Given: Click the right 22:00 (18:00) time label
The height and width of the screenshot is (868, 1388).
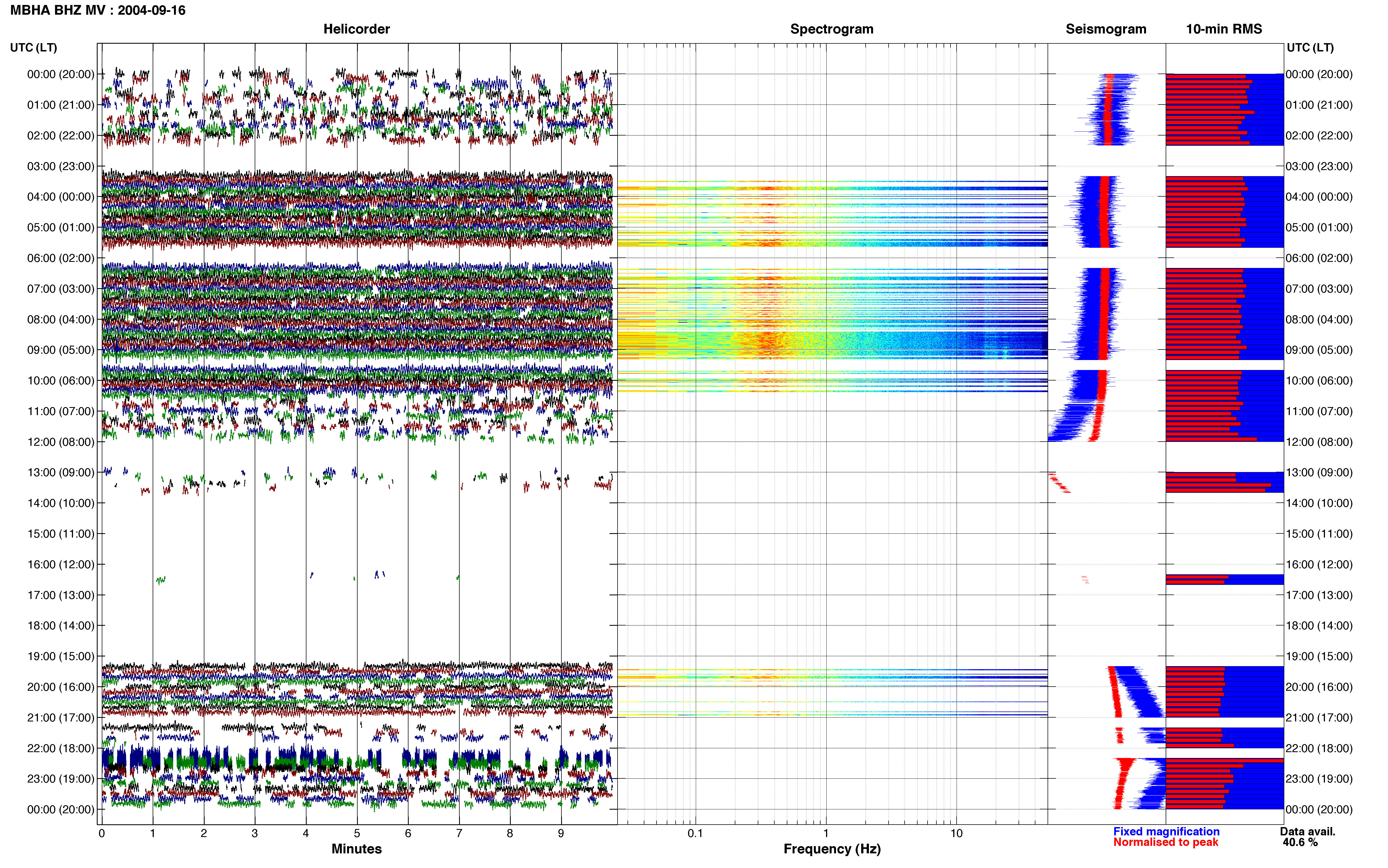Looking at the screenshot, I should 1319,749.
